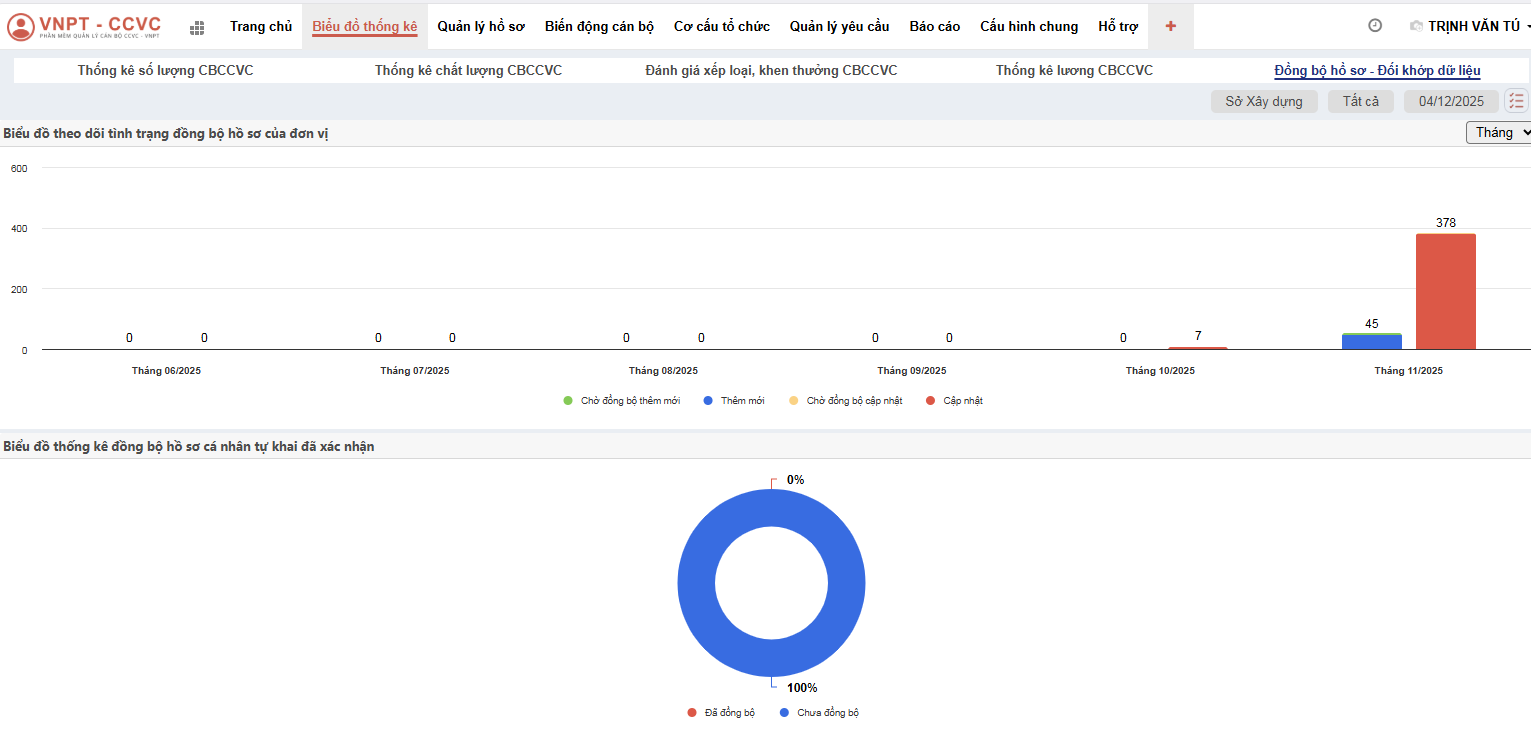Image resolution: width=1531 pixels, height=732 pixels.
Task: Click the 'Tất cả' filter button
Action: [x=1360, y=101]
